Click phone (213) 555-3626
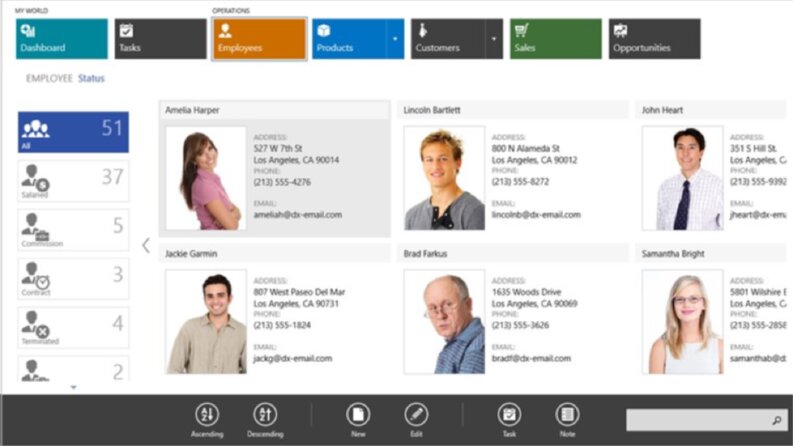793x446 pixels. [520, 325]
